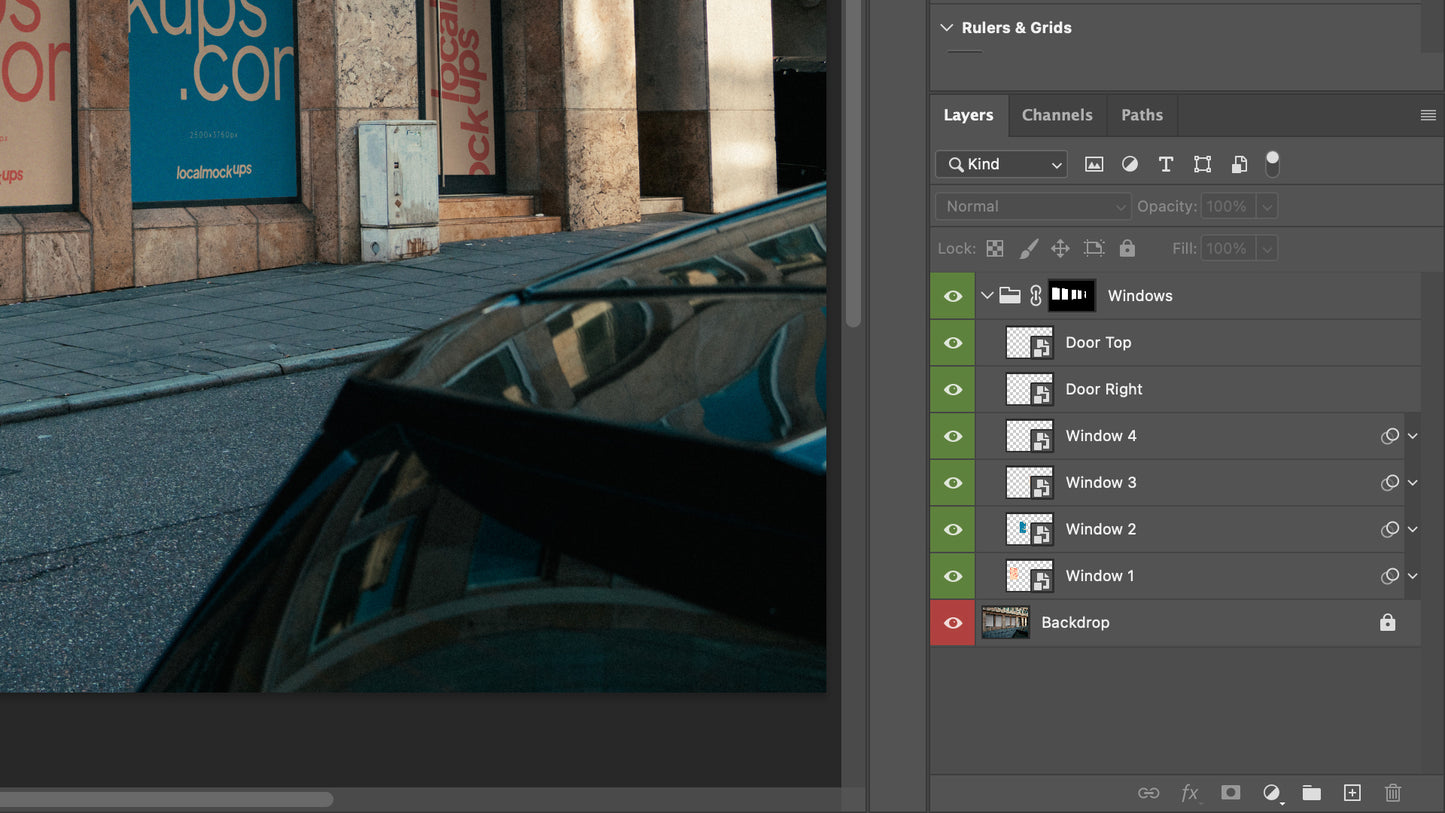The height and width of the screenshot is (813, 1445).
Task: Collapse the Windows layer group
Action: tap(987, 296)
